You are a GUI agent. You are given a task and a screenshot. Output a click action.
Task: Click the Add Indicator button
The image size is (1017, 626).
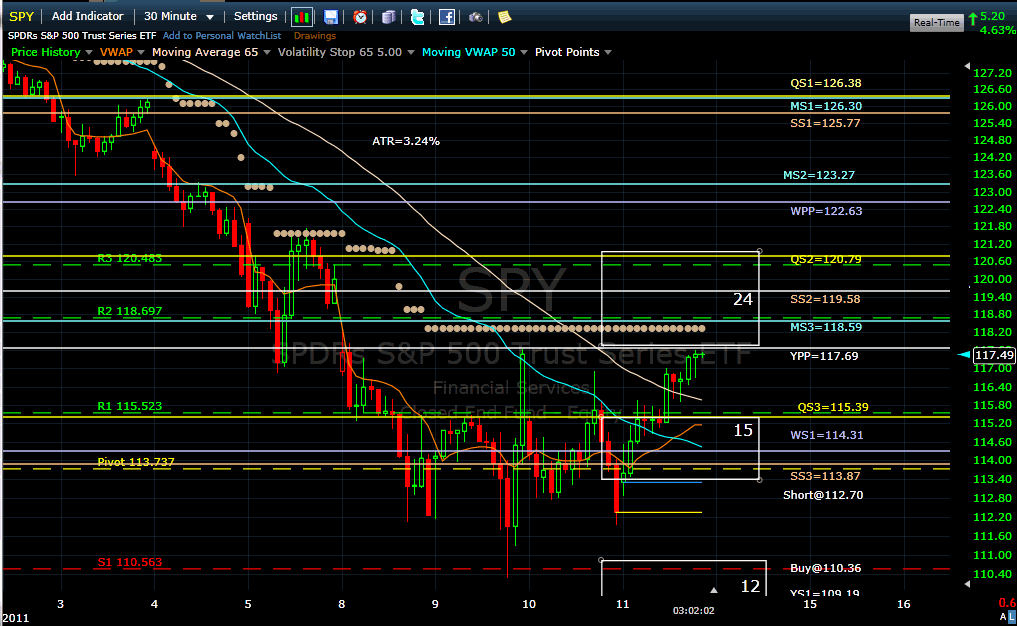(88, 16)
